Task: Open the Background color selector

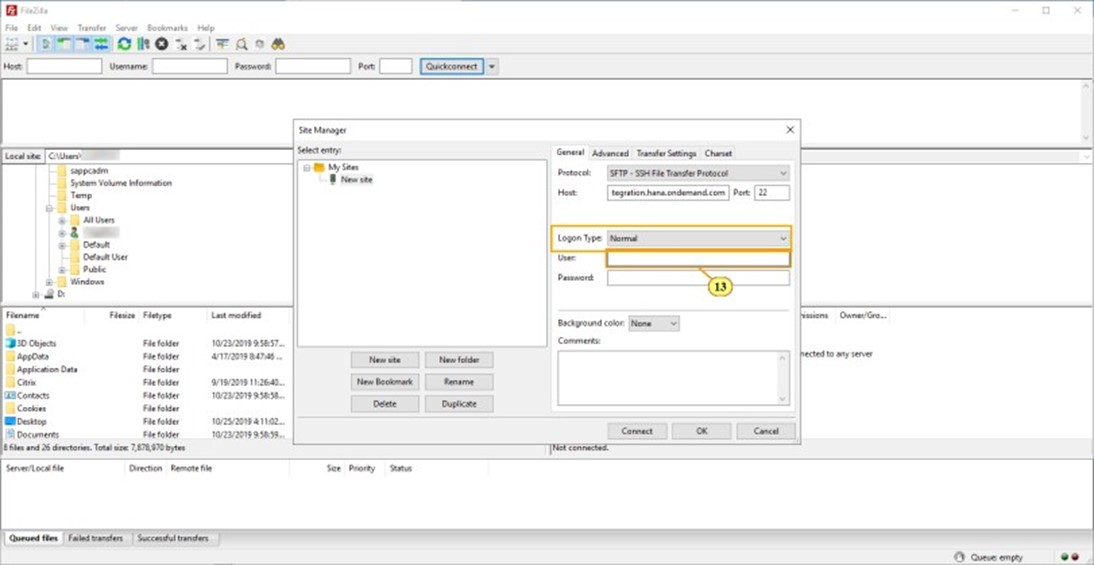Action: (654, 324)
